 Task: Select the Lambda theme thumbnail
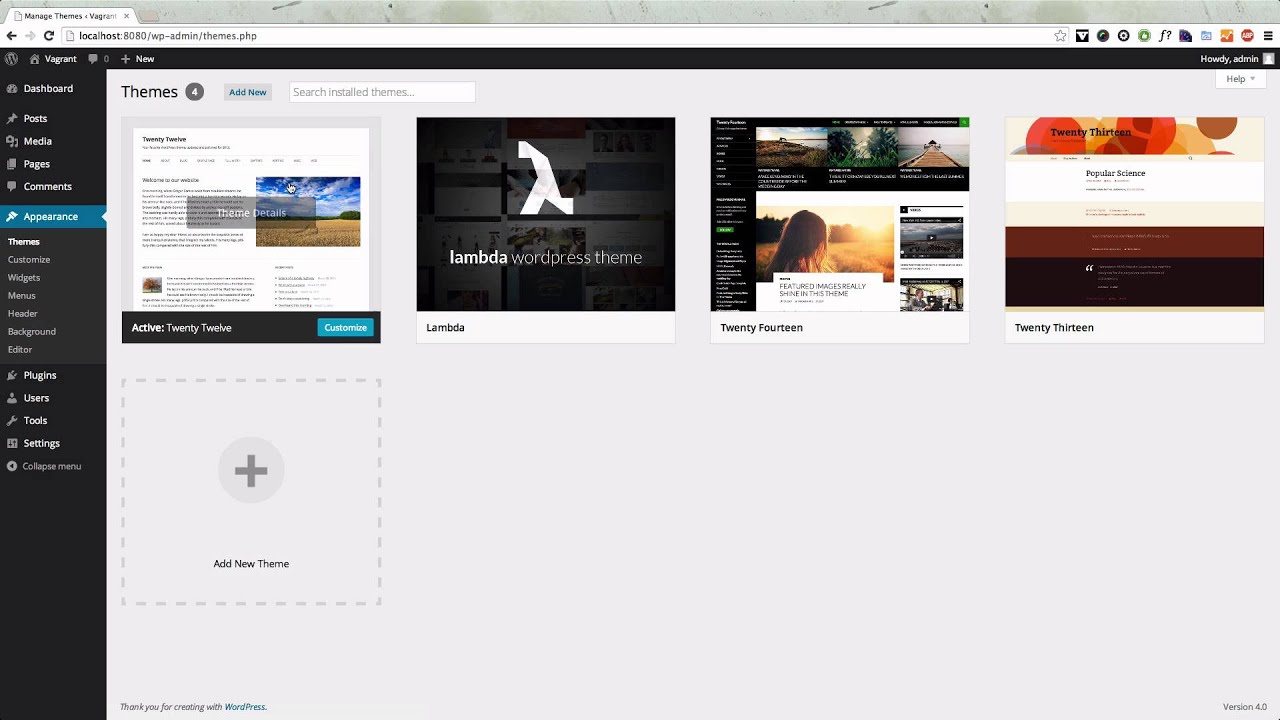(545, 214)
